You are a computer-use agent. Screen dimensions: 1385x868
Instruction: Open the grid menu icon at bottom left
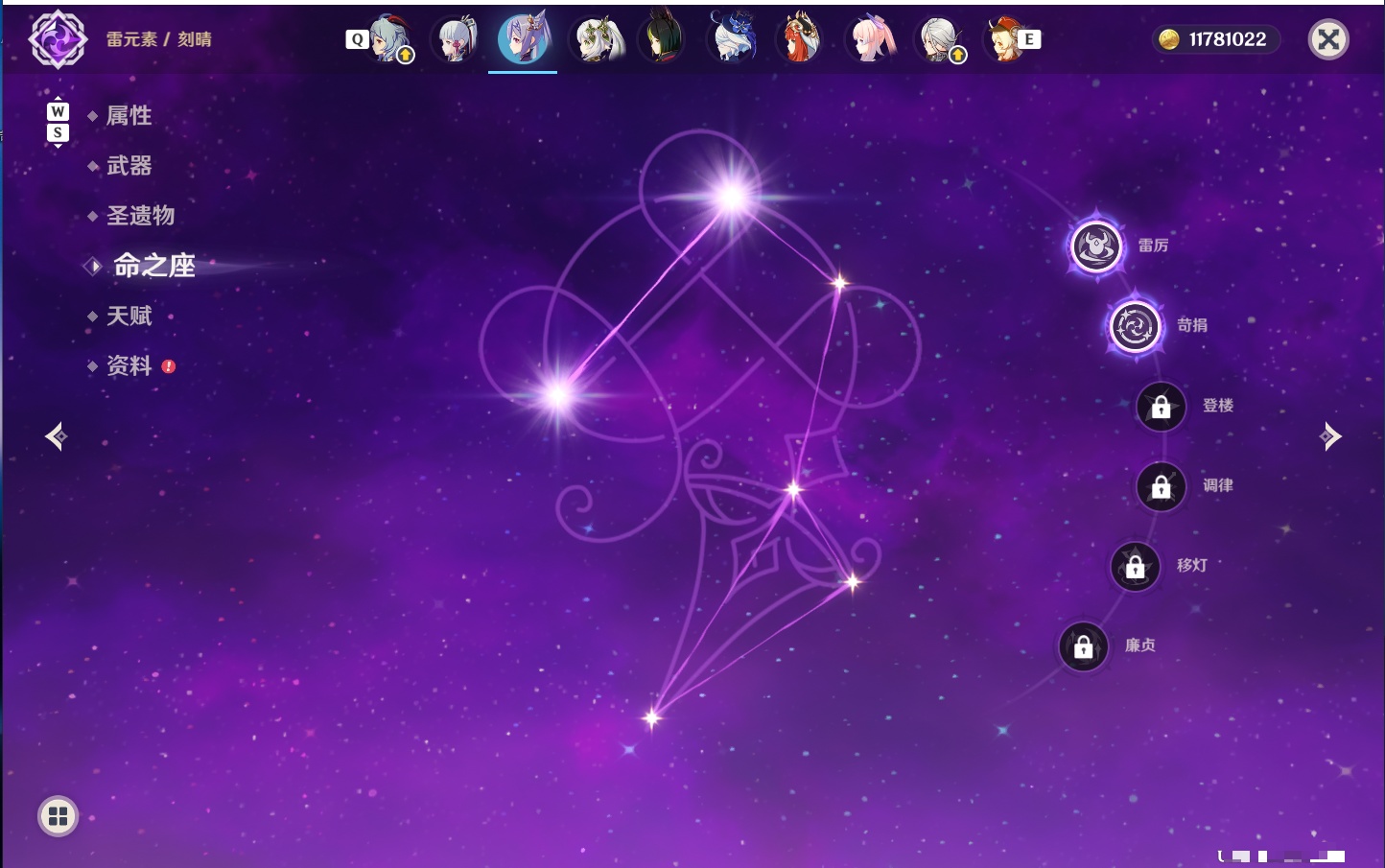[x=58, y=816]
